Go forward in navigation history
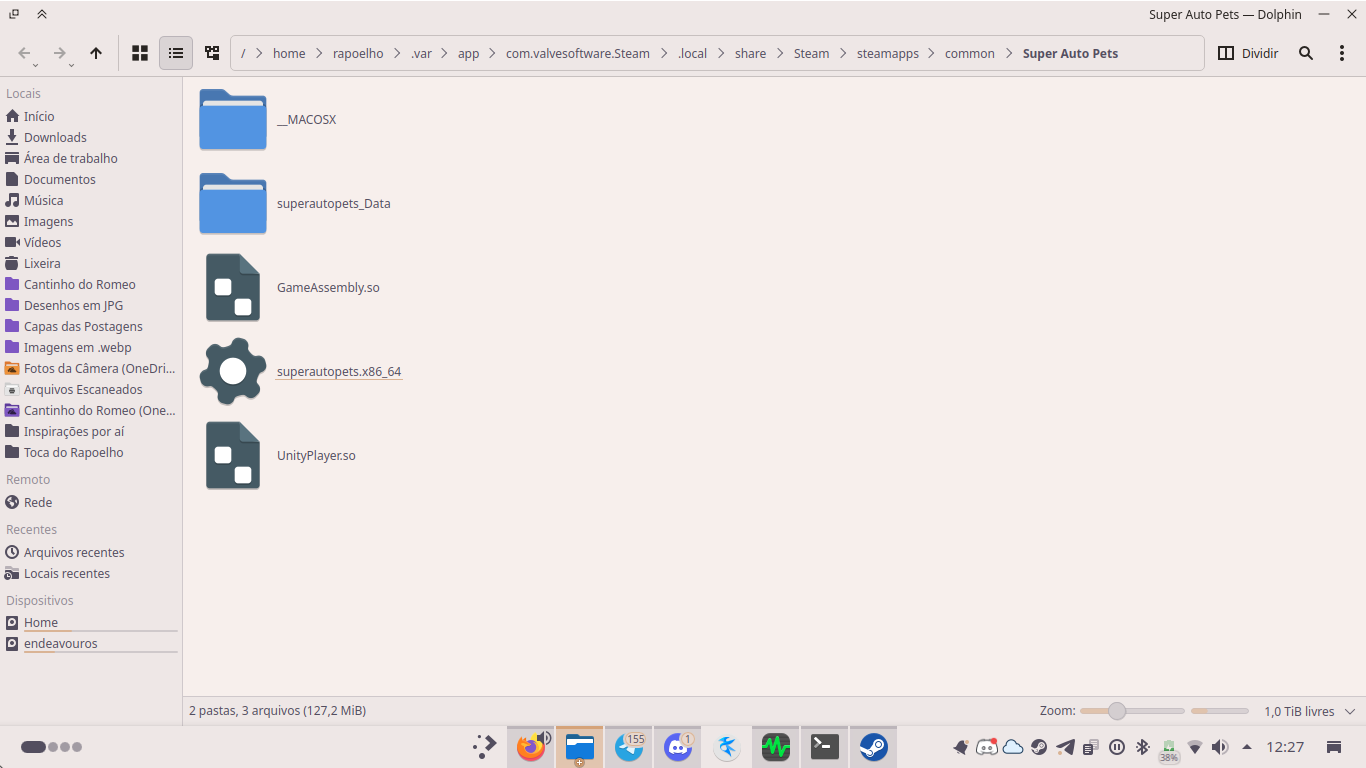This screenshot has height=768, width=1366. (x=60, y=53)
